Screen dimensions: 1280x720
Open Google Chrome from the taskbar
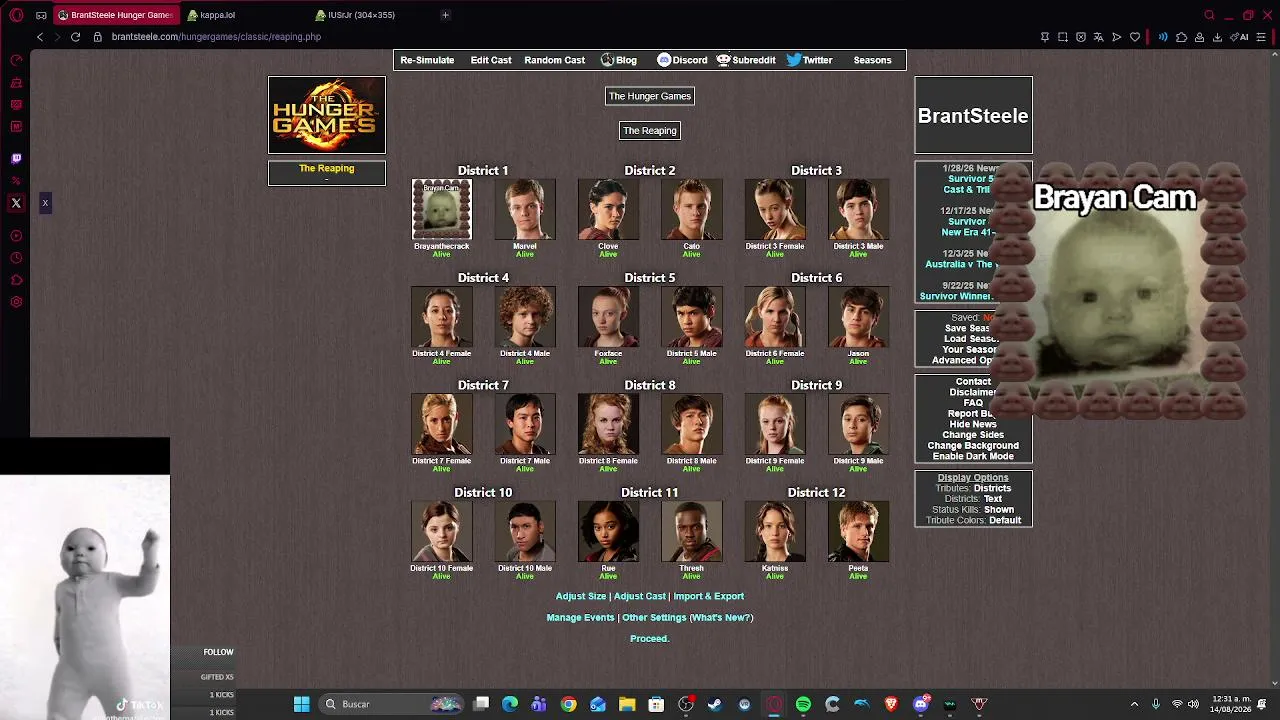[568, 704]
